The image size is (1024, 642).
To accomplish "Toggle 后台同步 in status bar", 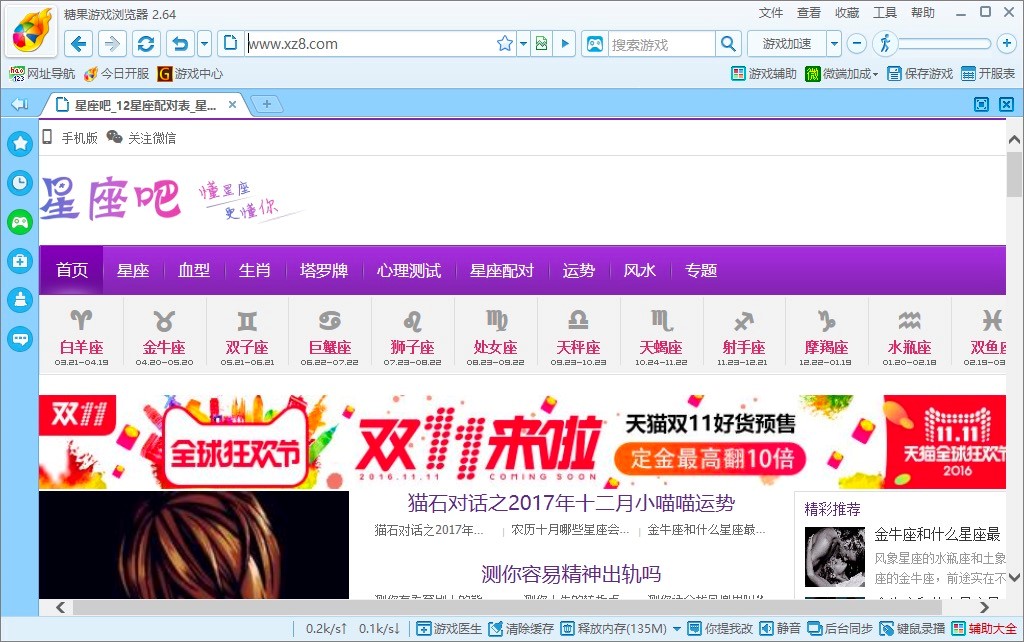I will (x=840, y=628).
